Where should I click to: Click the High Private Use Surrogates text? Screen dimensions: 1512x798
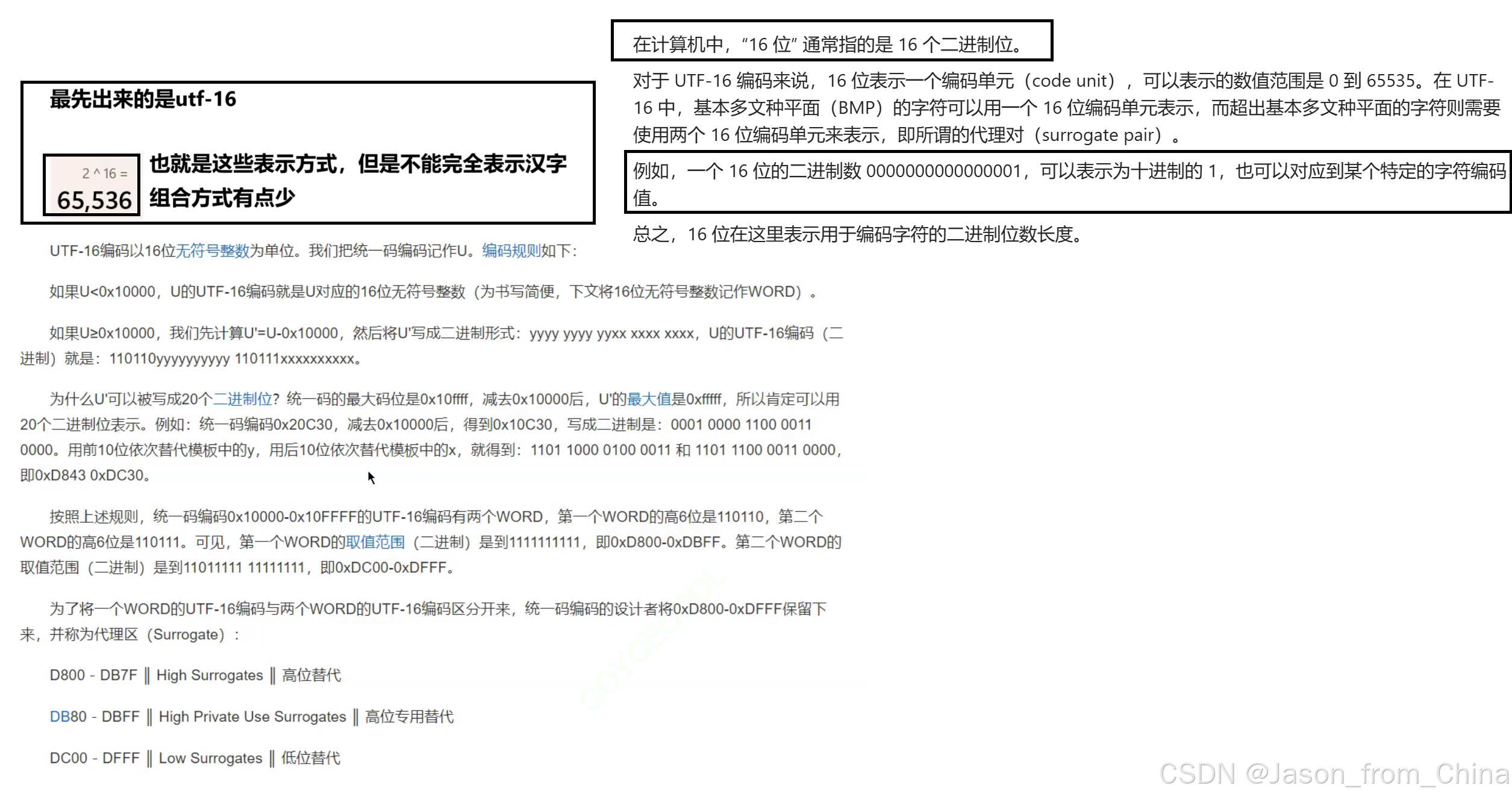(252, 717)
